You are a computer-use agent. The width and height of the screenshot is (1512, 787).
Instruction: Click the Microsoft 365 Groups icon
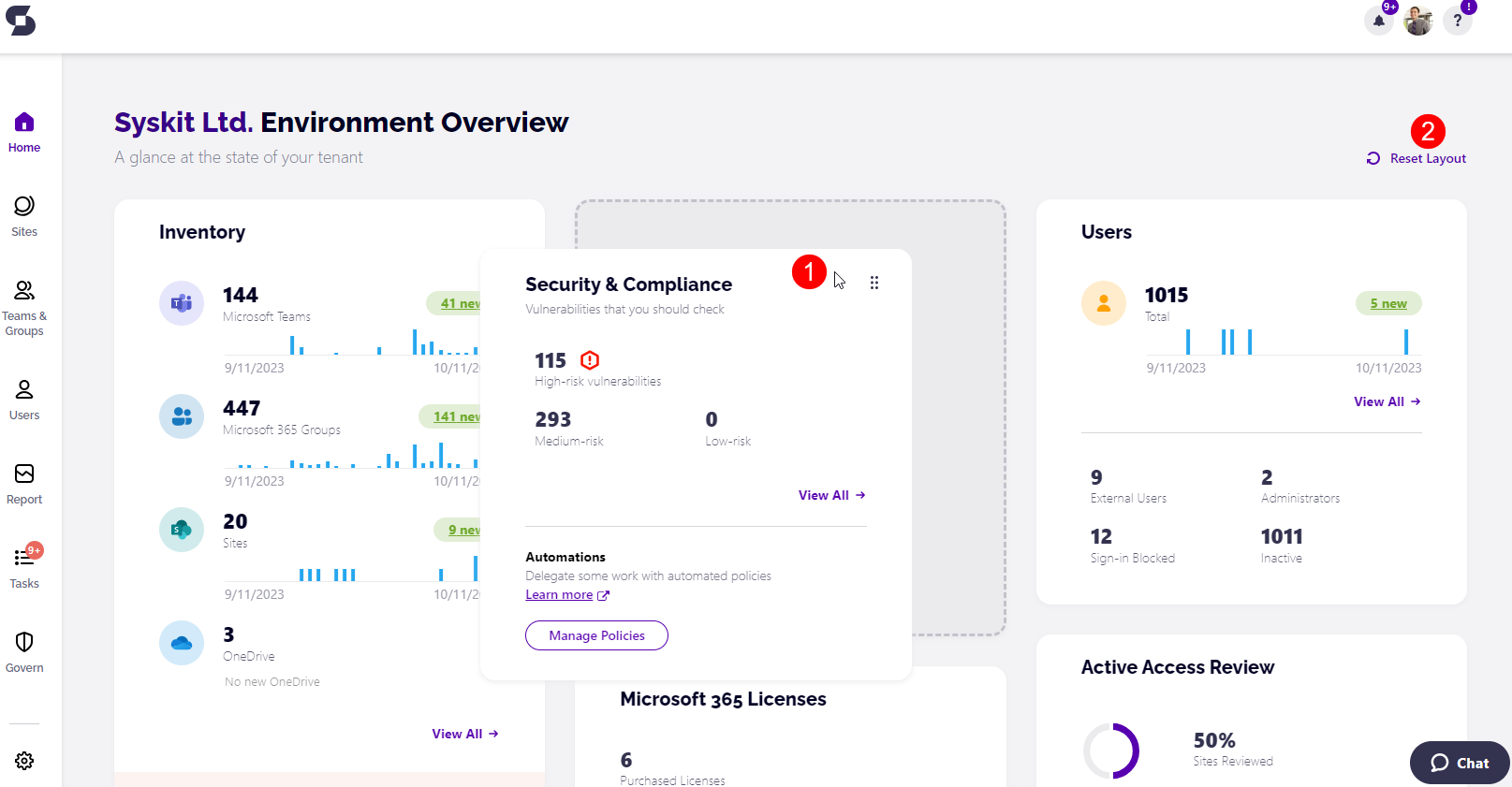(x=182, y=416)
